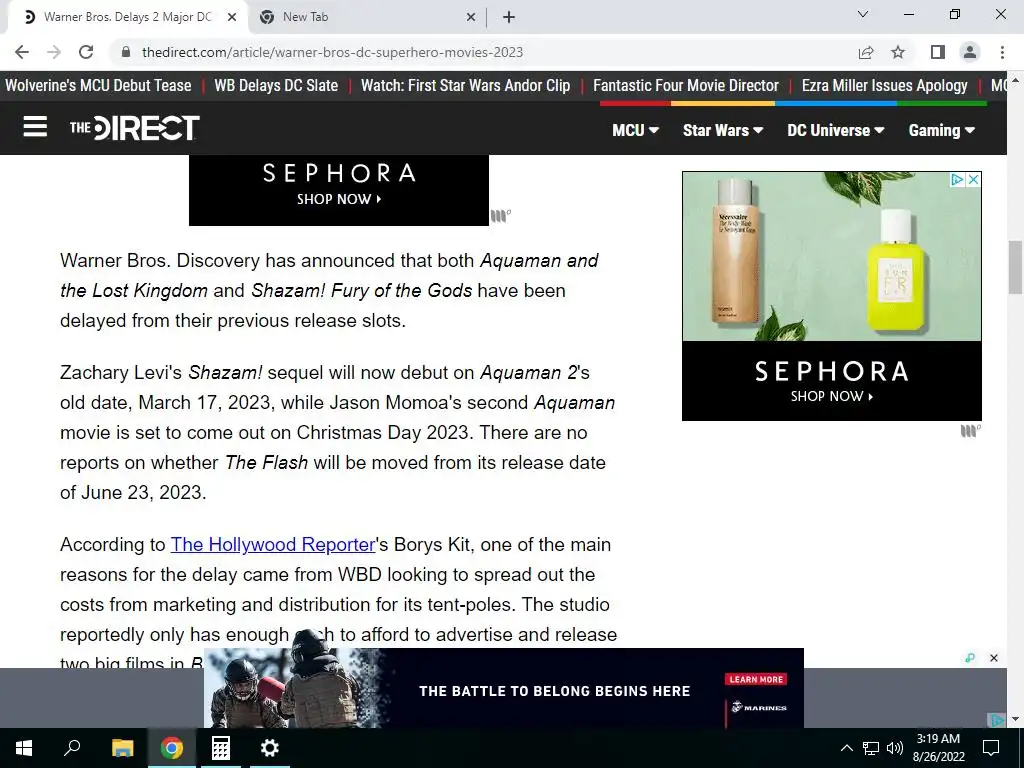
Task: Click the Mediavine logo under Sephora banner
Action: pyautogui.click(x=501, y=216)
